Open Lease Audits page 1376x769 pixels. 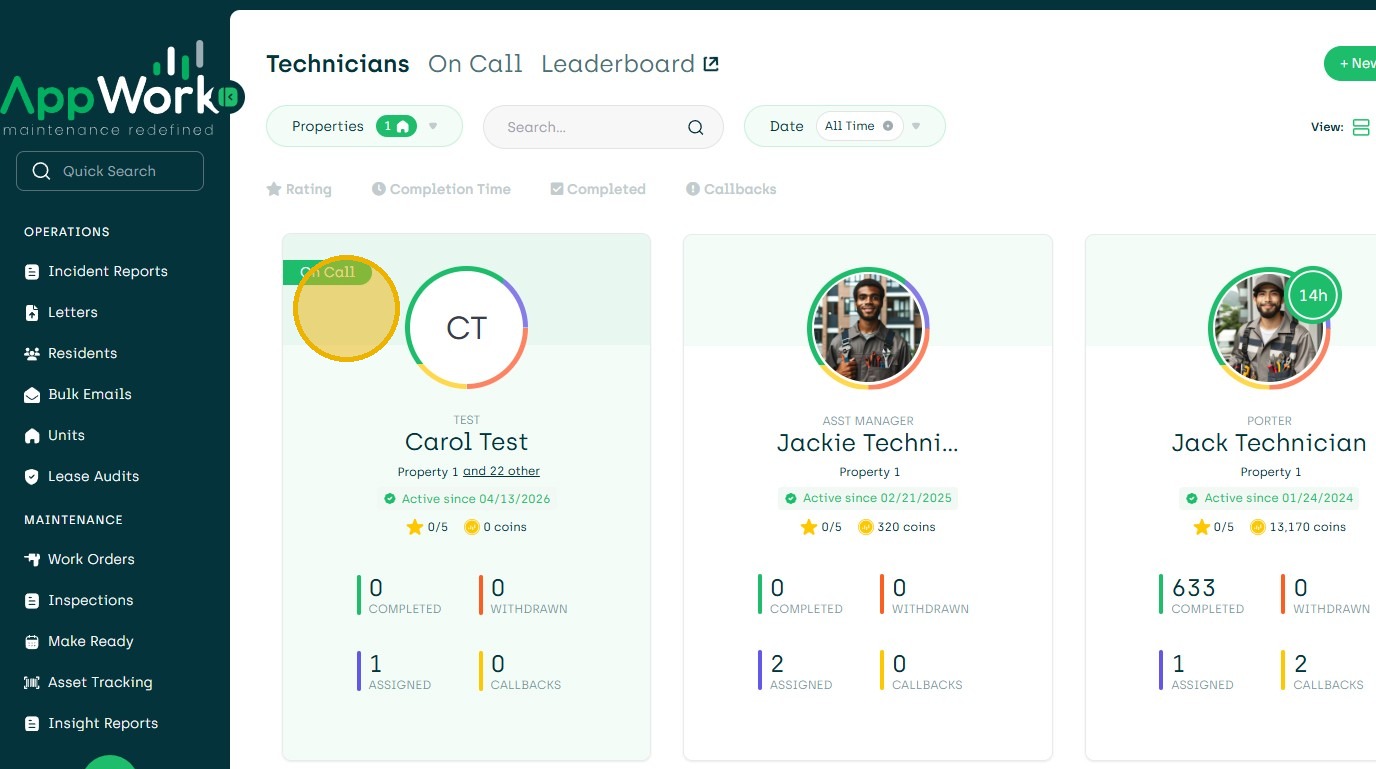pos(82,476)
